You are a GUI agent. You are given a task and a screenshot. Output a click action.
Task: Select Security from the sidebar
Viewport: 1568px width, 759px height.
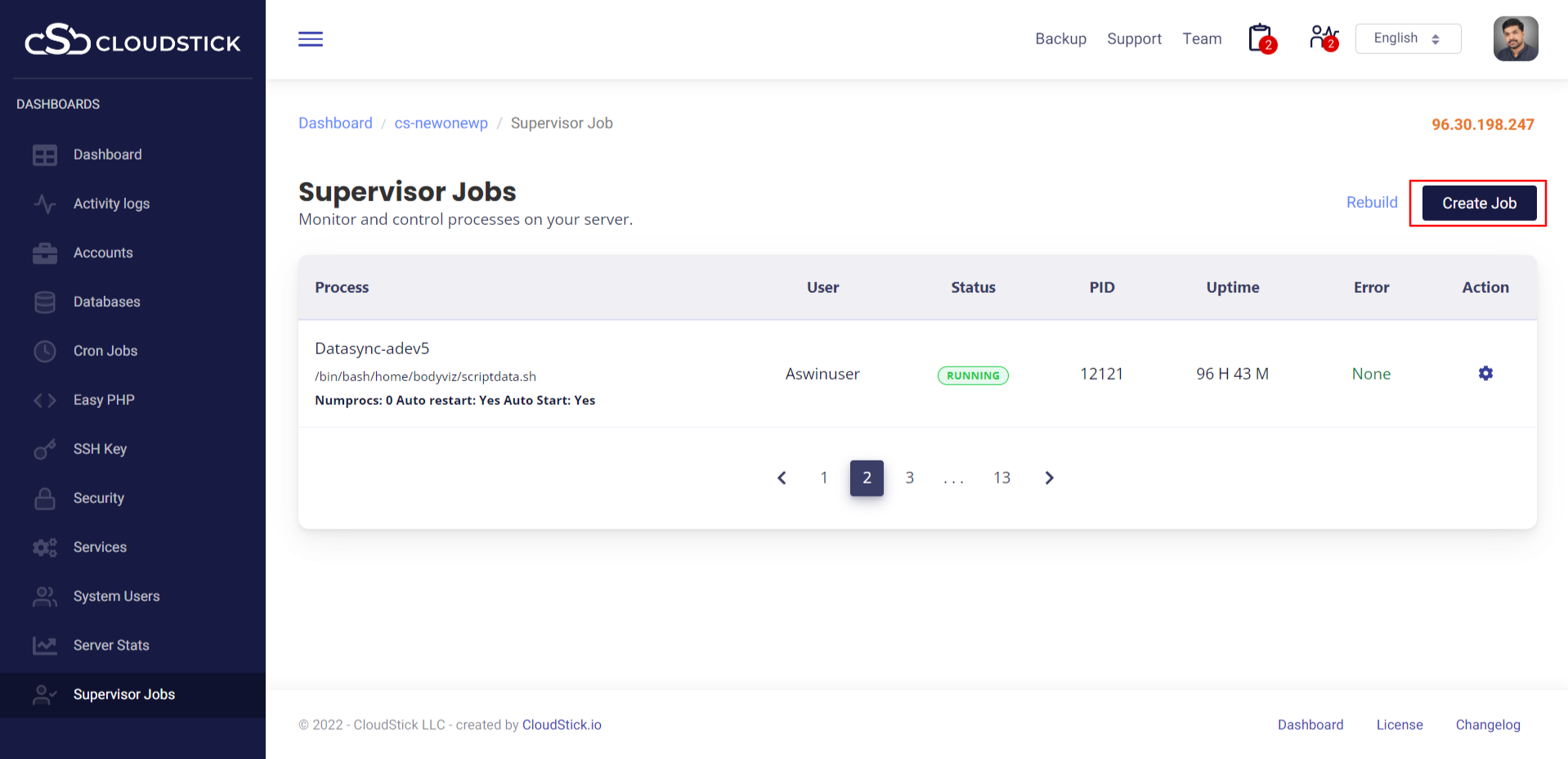click(x=99, y=498)
